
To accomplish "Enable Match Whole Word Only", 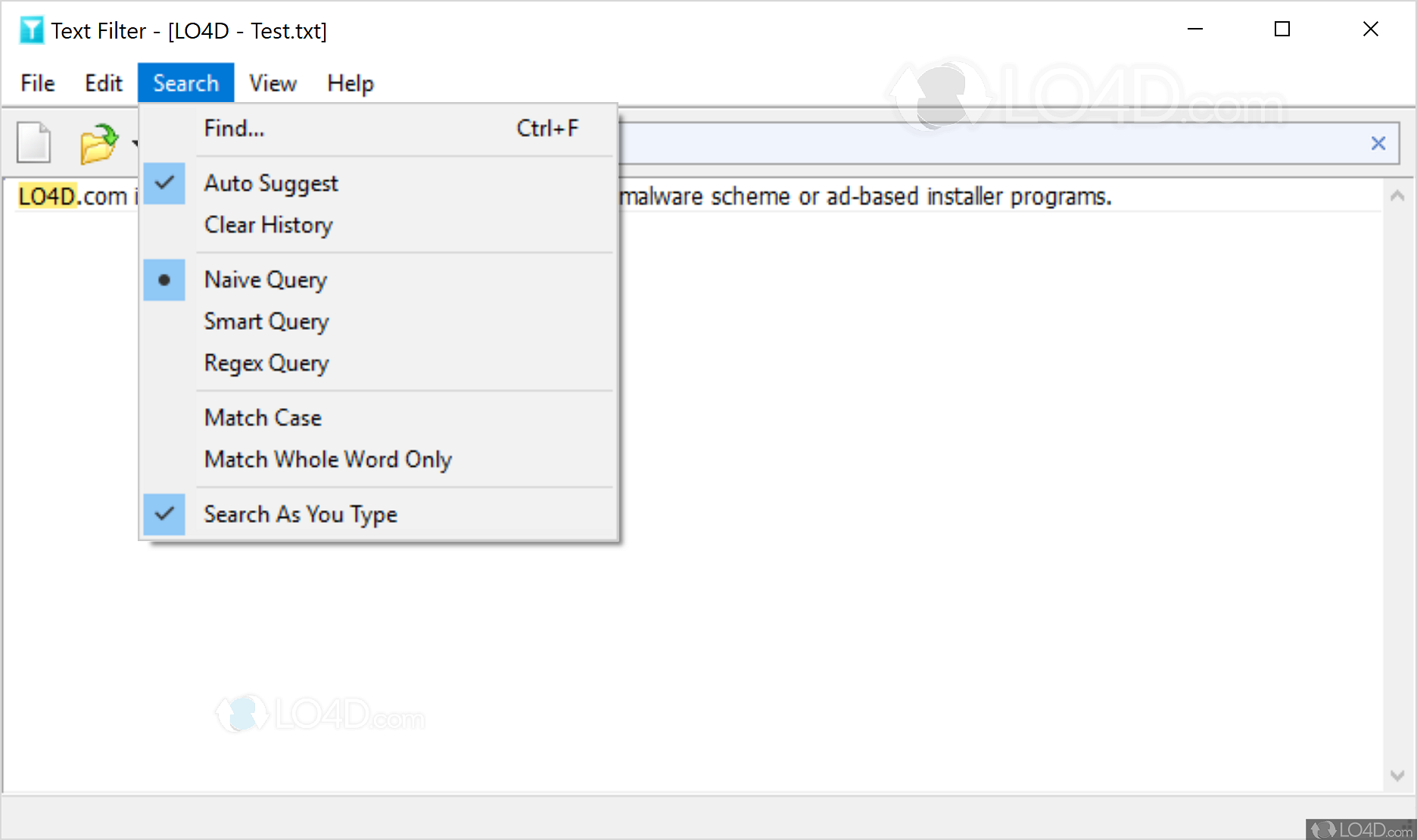I will click(328, 459).
